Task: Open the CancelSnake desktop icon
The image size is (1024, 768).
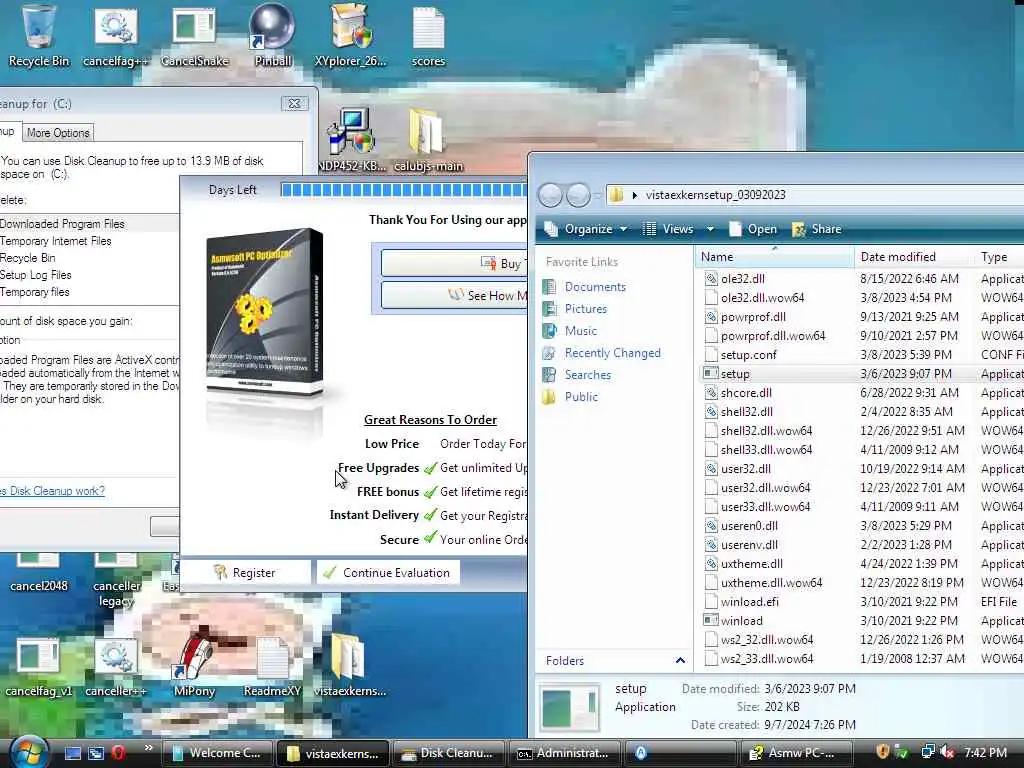Action: coord(194,36)
